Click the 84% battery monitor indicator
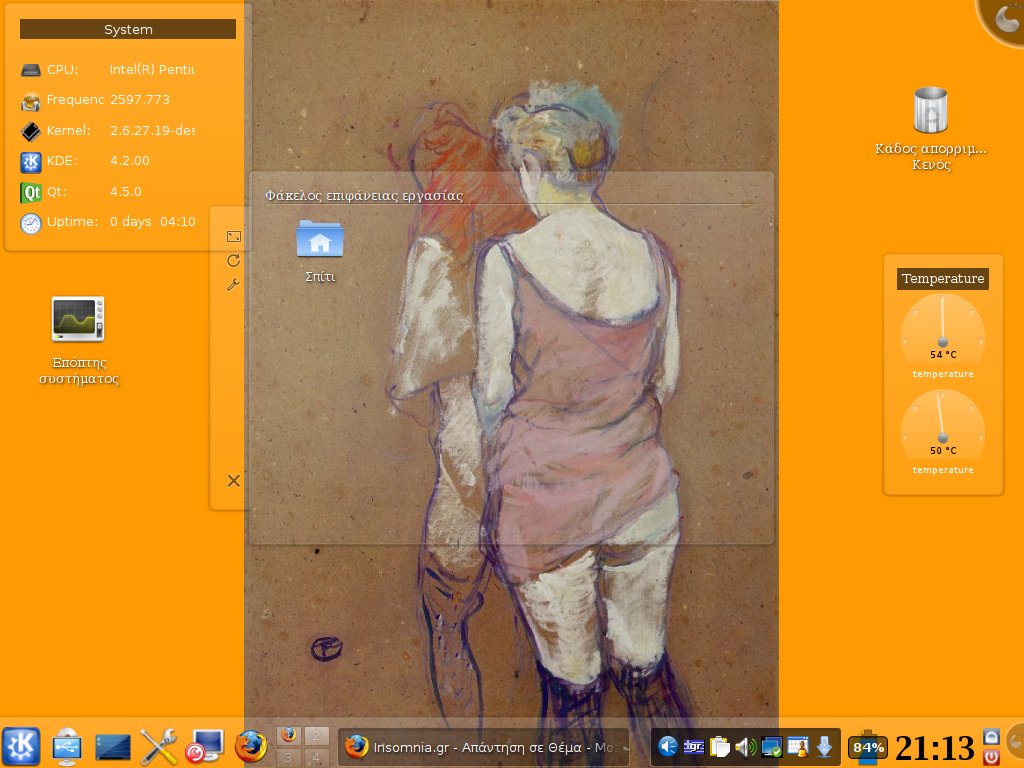 tap(867, 747)
